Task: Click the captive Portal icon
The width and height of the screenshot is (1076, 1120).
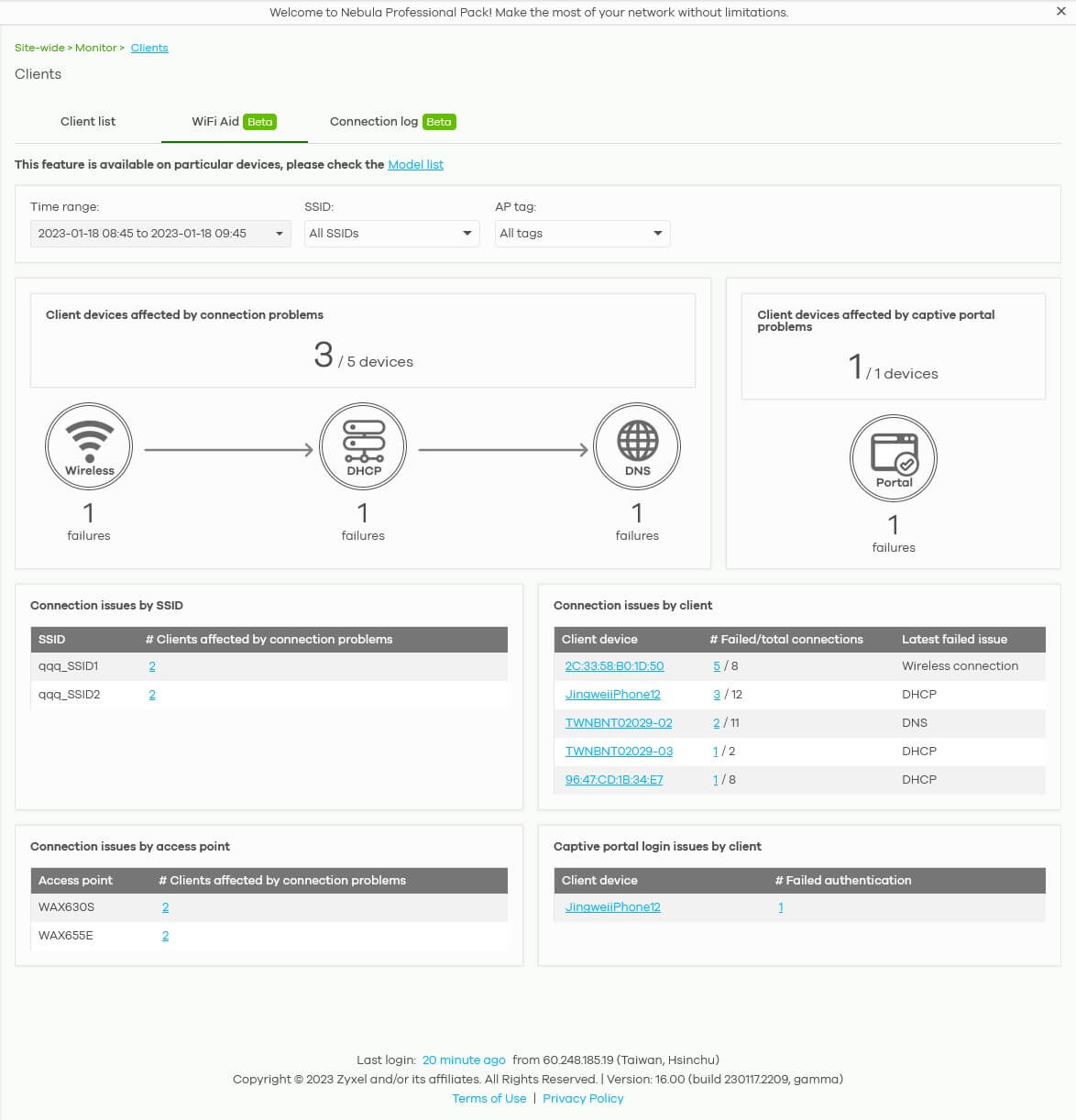Action: coord(894,458)
